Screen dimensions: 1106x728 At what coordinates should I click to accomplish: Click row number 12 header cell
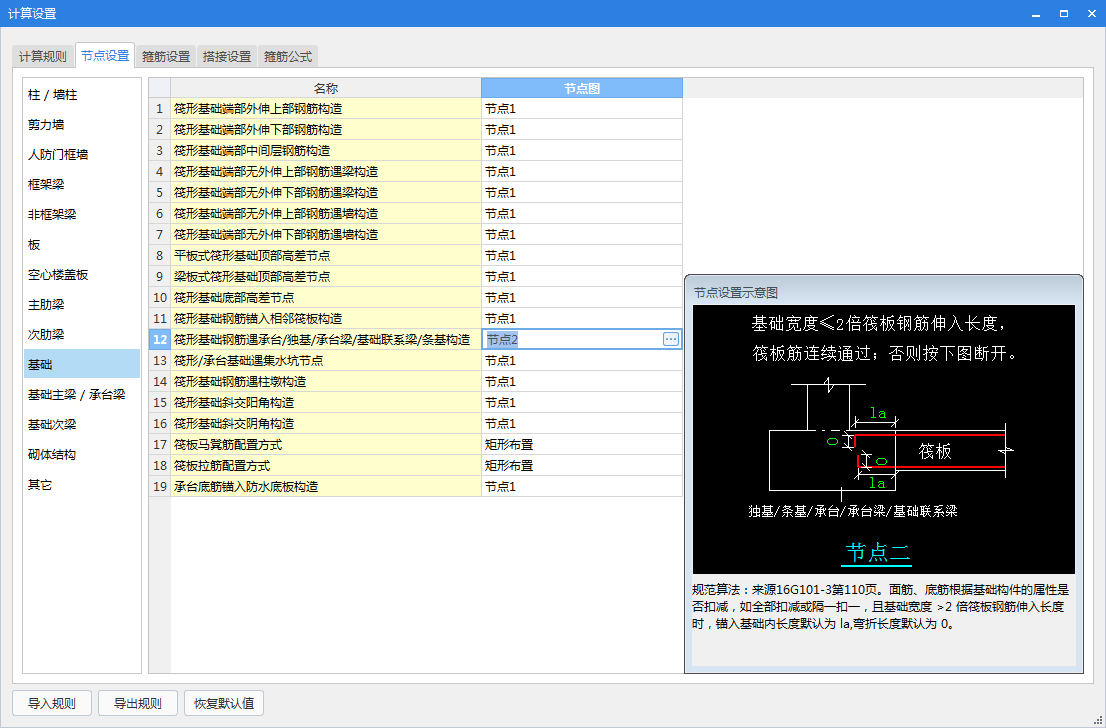pyautogui.click(x=160, y=339)
